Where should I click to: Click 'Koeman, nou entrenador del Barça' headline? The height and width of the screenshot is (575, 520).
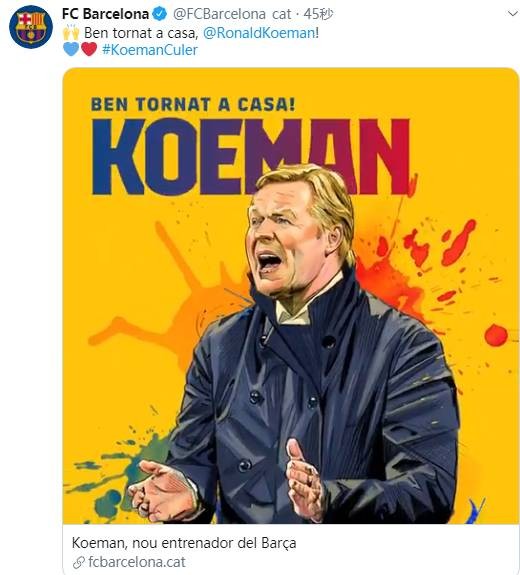click(184, 543)
